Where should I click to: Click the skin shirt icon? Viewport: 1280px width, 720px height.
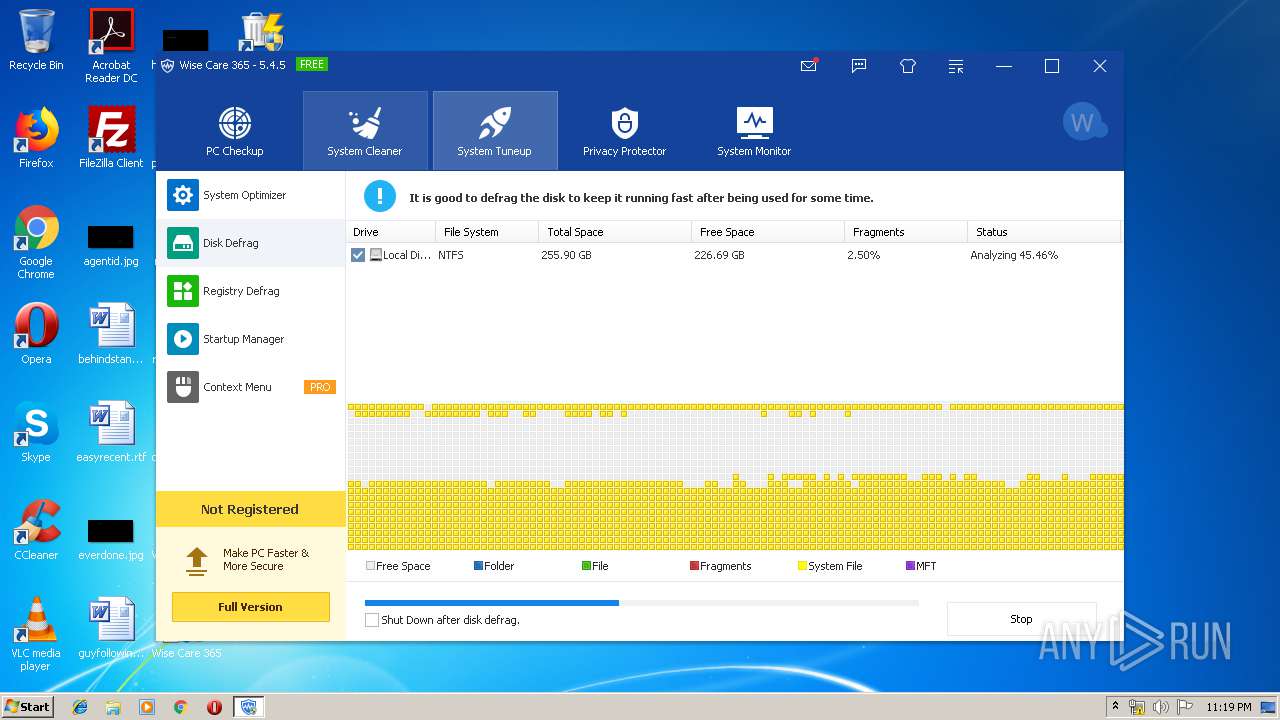coord(908,66)
